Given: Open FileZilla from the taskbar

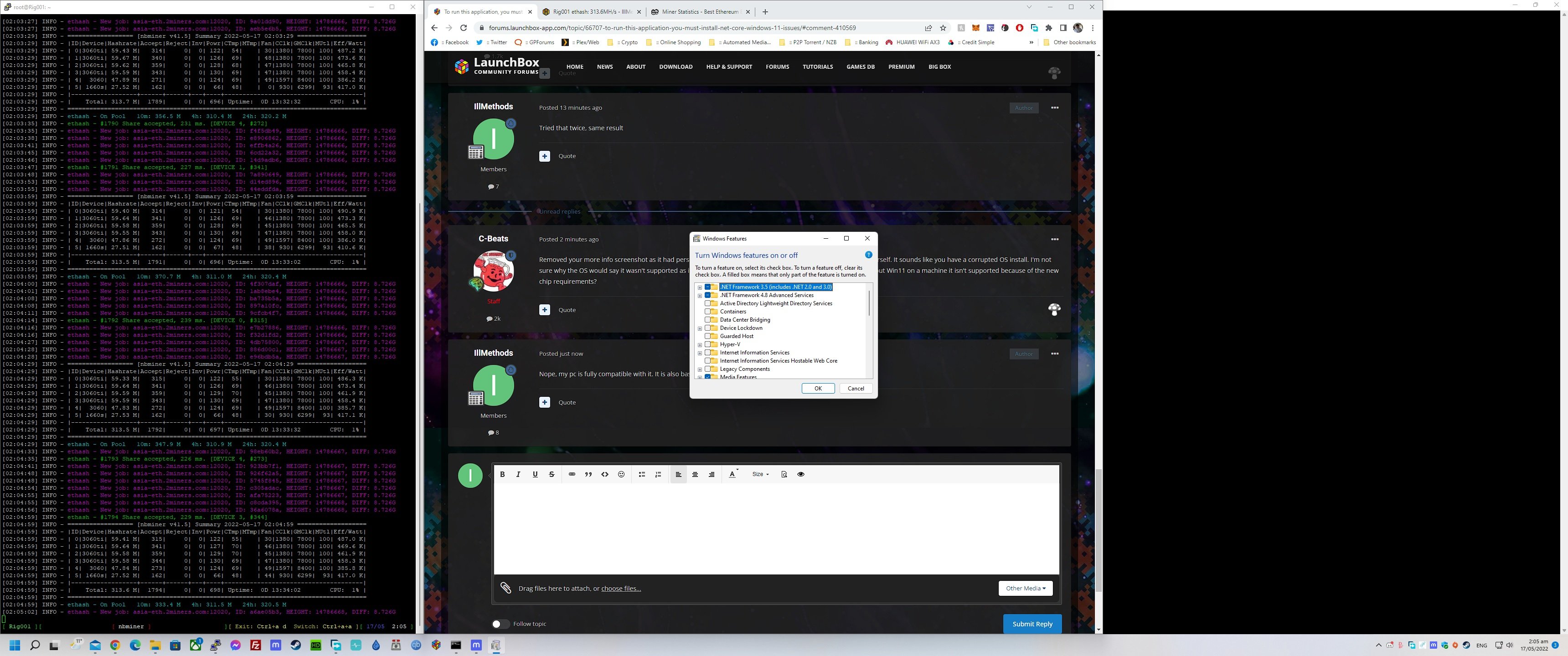Looking at the screenshot, I should pos(256,645).
